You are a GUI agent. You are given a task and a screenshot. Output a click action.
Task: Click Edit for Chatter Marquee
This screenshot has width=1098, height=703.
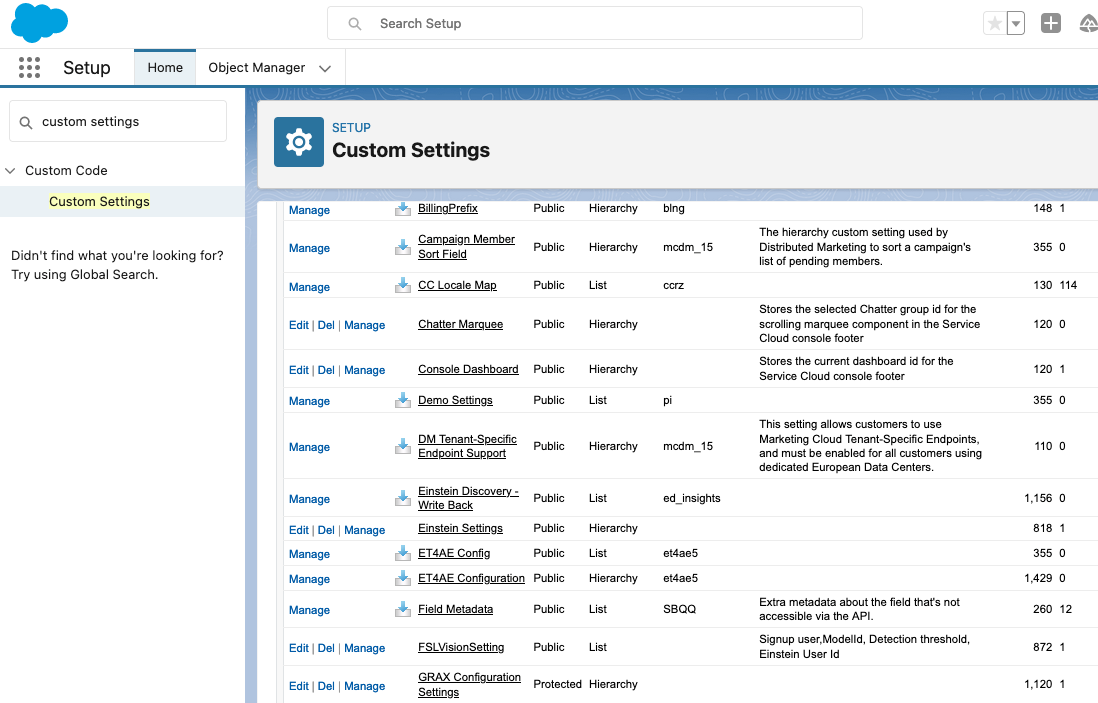point(298,325)
